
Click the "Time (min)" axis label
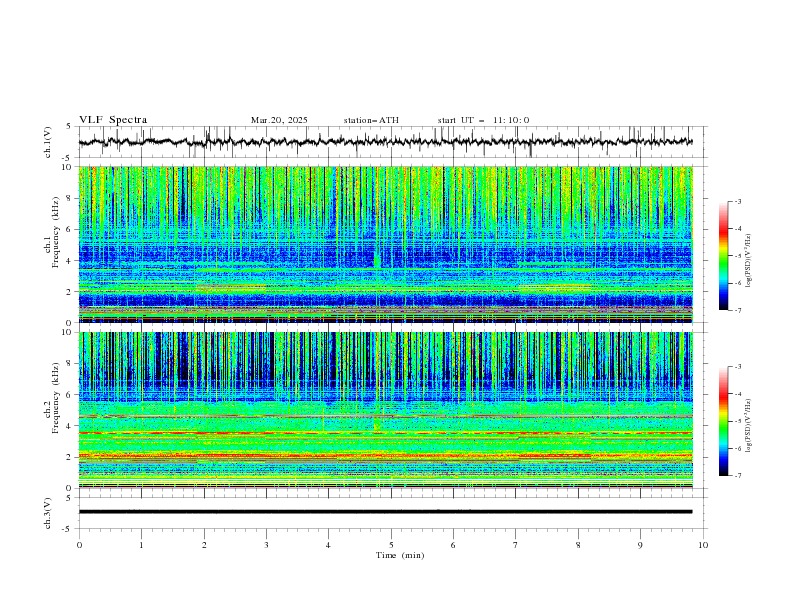tap(400, 555)
